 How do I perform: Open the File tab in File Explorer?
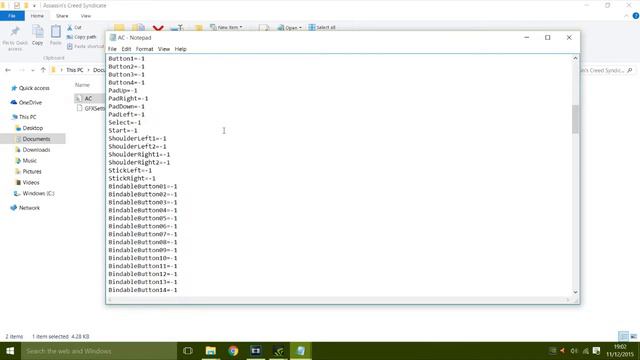click(x=12, y=16)
